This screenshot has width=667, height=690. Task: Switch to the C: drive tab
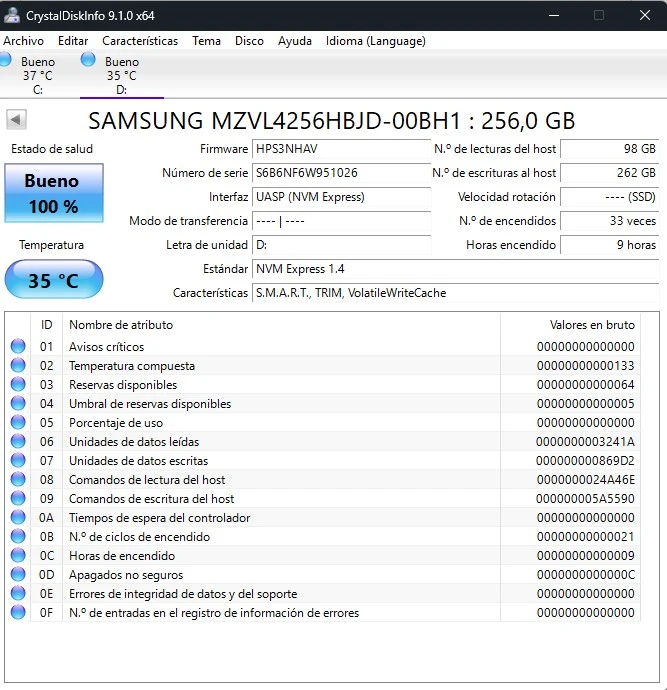(x=38, y=76)
